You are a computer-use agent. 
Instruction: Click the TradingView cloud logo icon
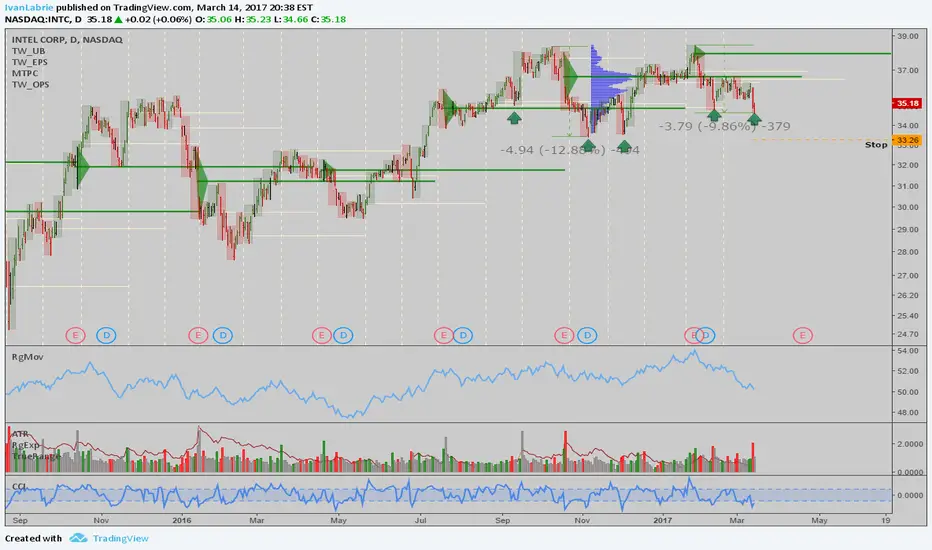coord(78,538)
